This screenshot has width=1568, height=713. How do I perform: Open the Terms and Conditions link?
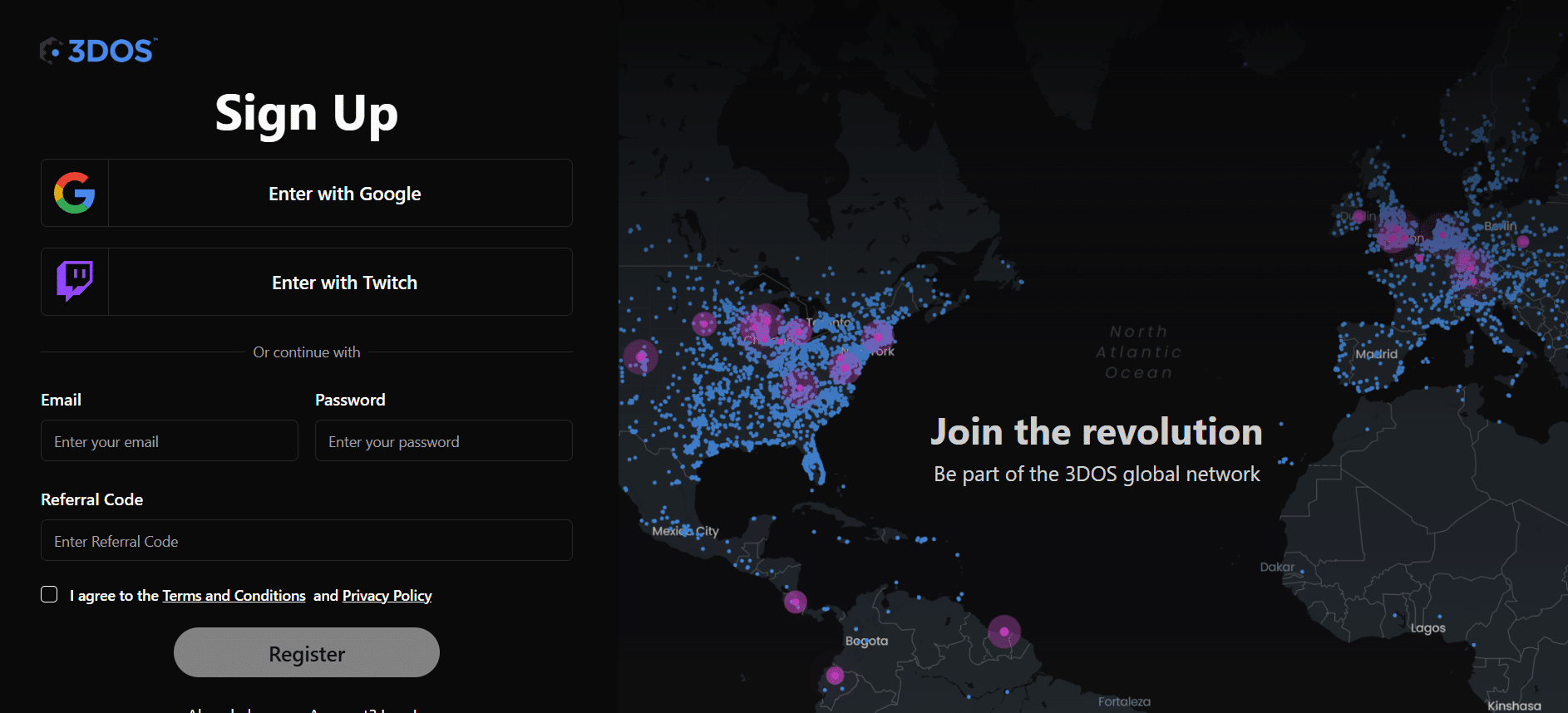[x=234, y=596]
